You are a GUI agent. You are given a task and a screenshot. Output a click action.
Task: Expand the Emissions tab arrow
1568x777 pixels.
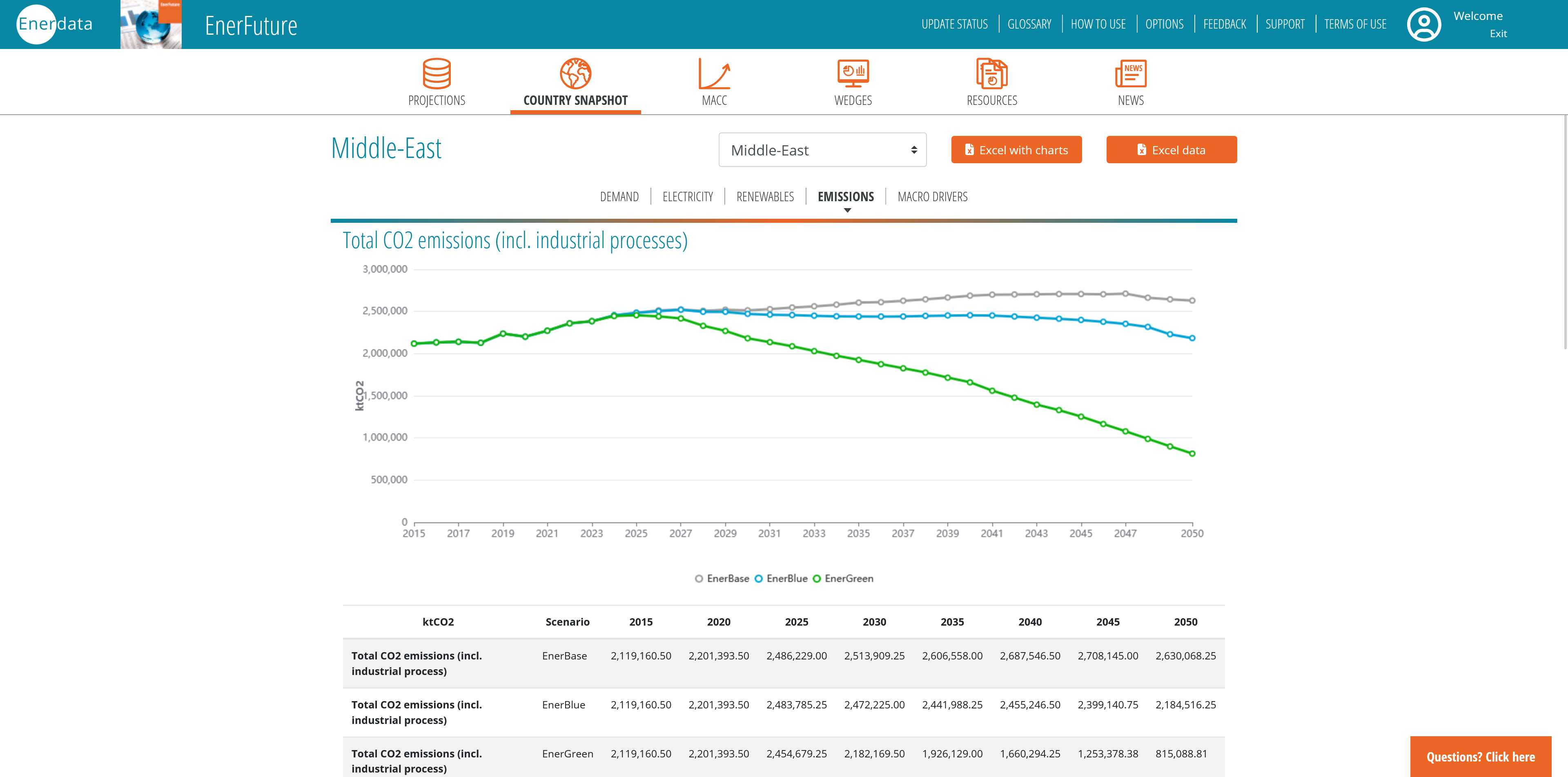(x=847, y=211)
